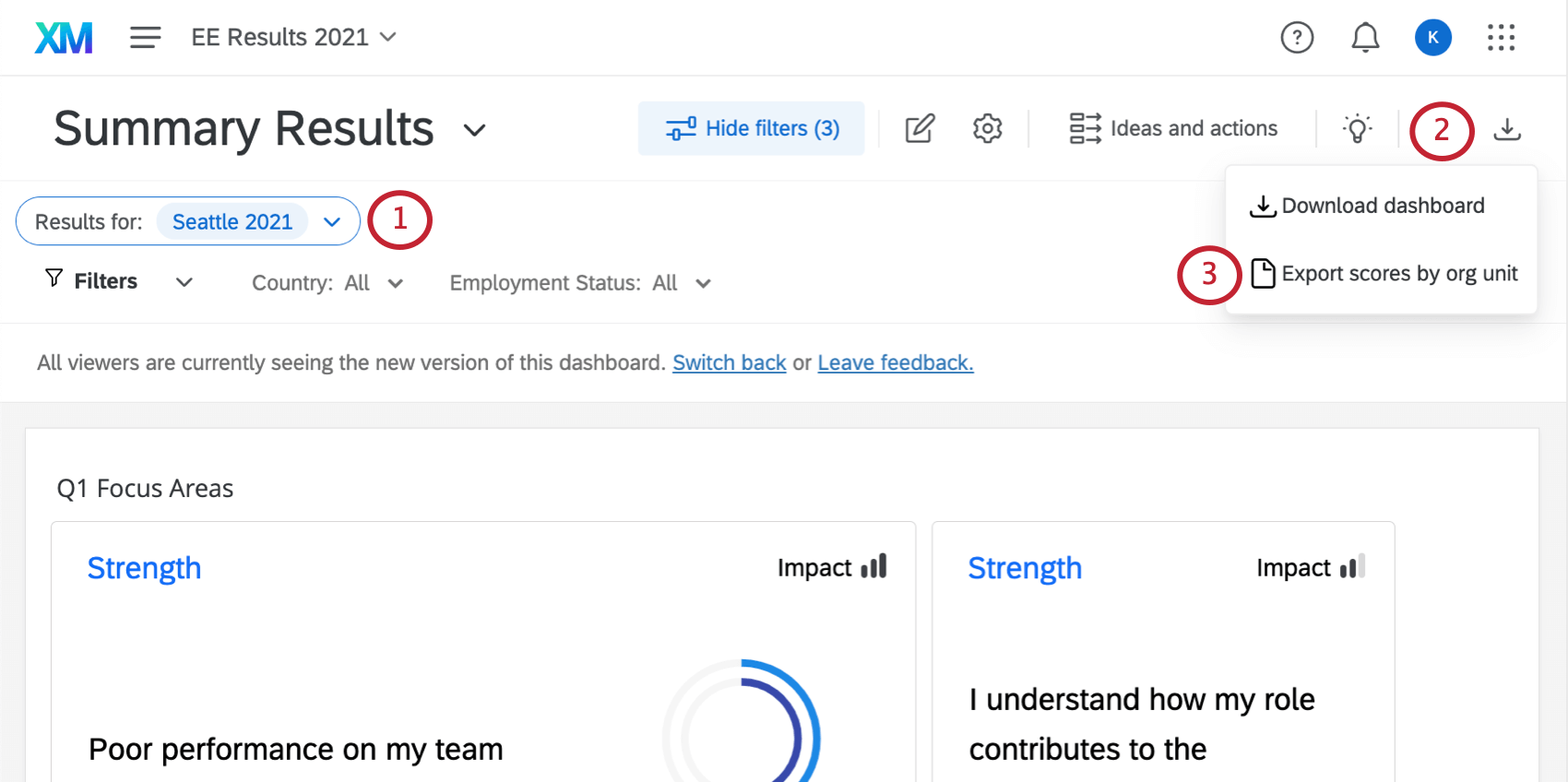Open the apps grid switcher
The height and width of the screenshot is (782, 1568).
click(1501, 38)
